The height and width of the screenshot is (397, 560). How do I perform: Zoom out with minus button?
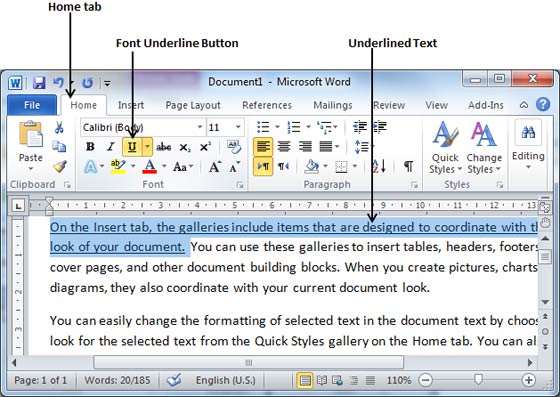(425, 380)
